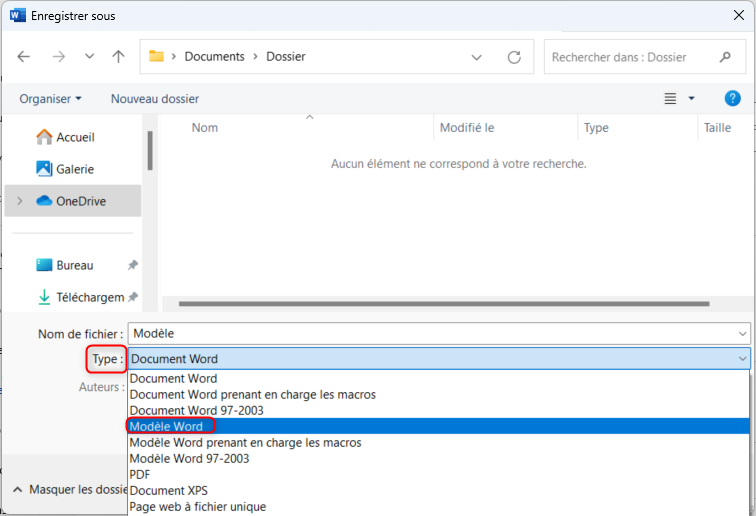The height and width of the screenshot is (516, 756).
Task: Refresh the current folder view
Action: (x=514, y=57)
